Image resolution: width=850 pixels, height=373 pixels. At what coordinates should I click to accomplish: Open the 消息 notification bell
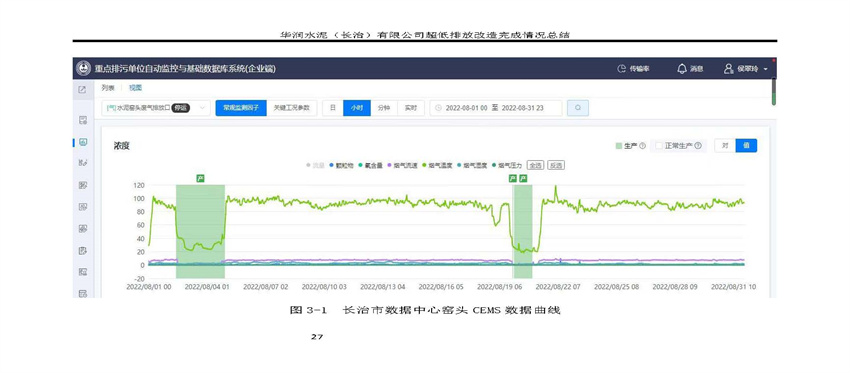coord(682,69)
